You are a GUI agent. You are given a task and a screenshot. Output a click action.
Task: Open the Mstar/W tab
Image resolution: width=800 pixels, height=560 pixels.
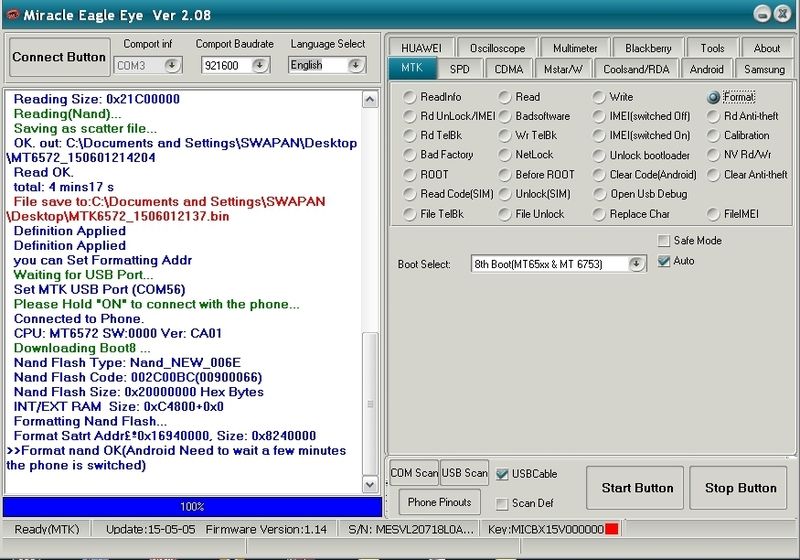click(x=563, y=69)
